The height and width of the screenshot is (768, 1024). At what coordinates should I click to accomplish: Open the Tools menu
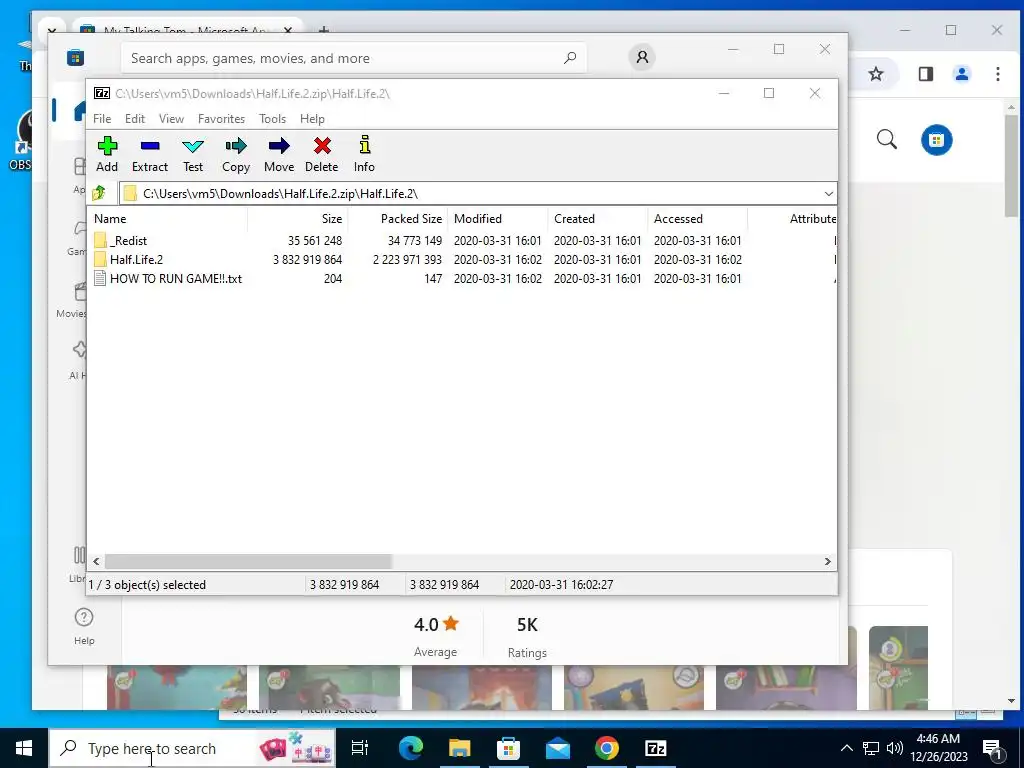(272, 119)
